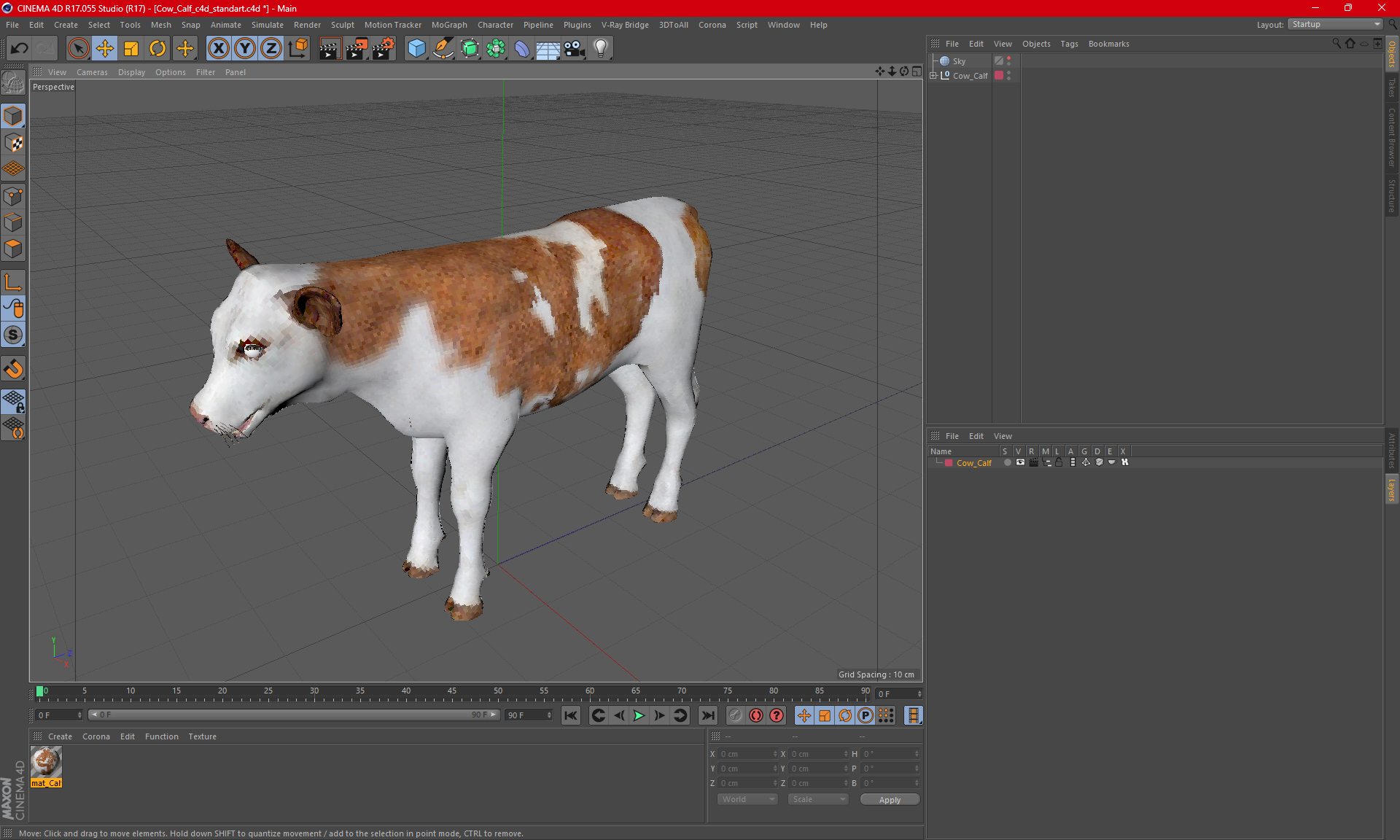Open the Layout Startup dropdown
Screen dimensions: 1400x840
[1336, 24]
